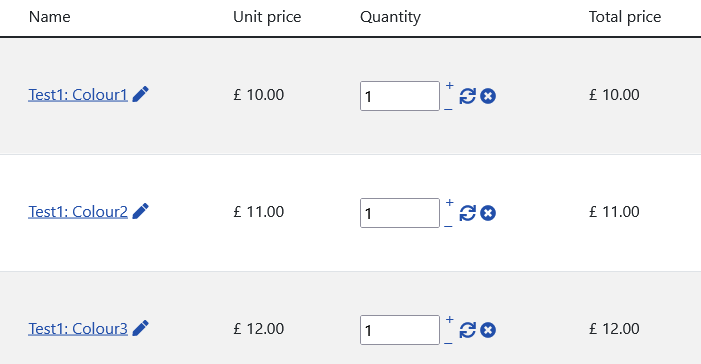Refresh quantity for Test1: Colour3
701x364 pixels.
(468, 330)
